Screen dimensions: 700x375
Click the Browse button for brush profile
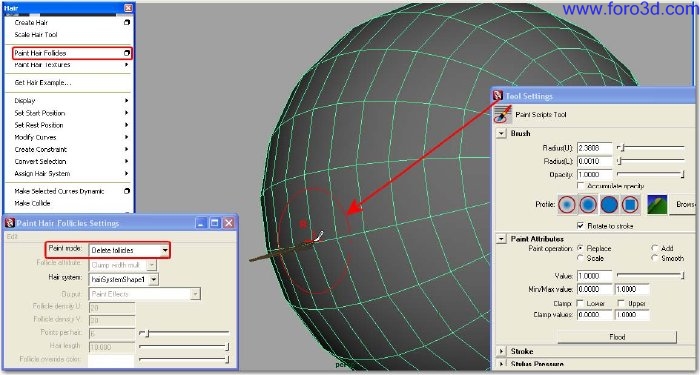[x=684, y=204]
